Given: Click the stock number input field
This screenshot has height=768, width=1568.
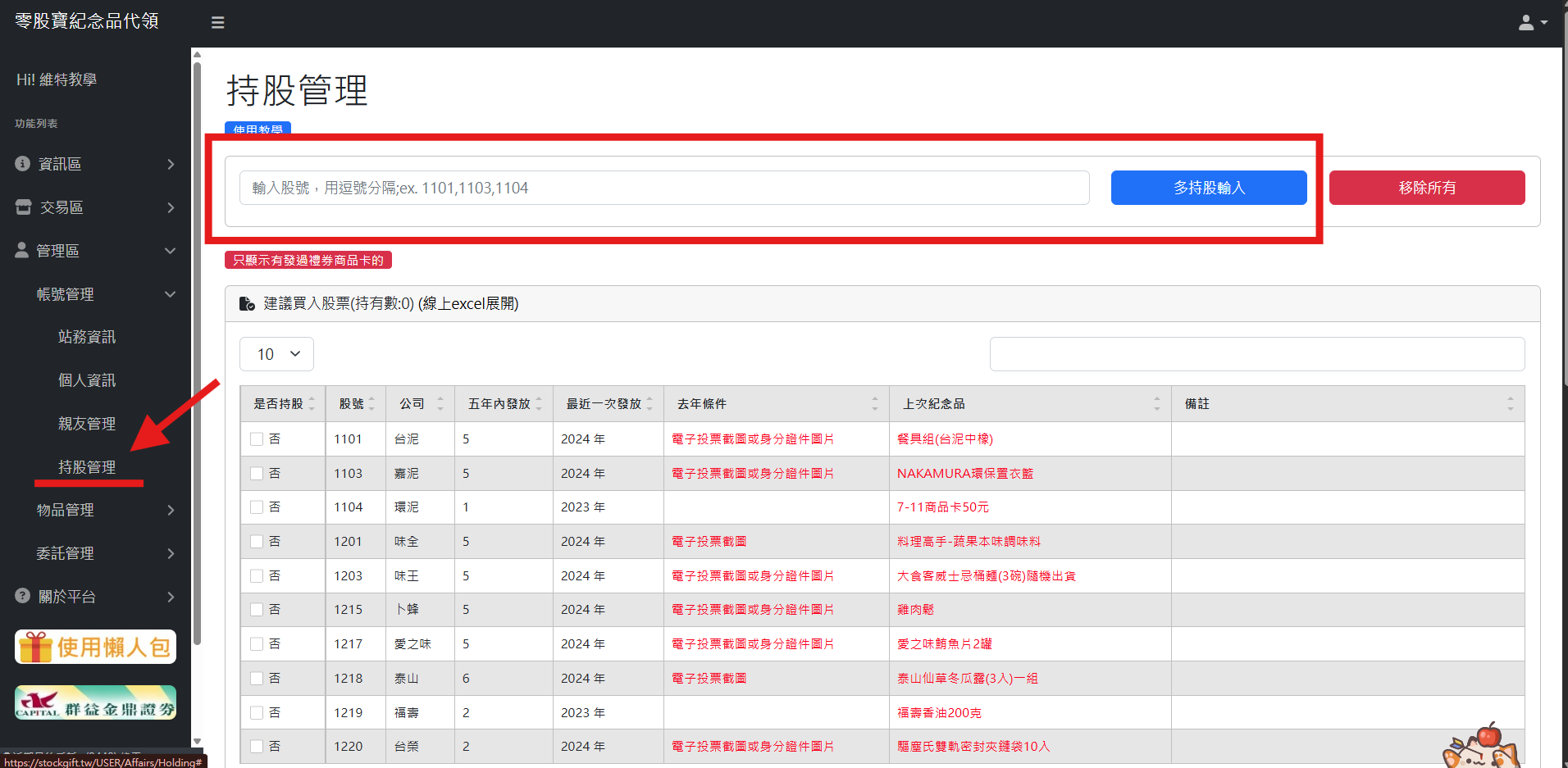Looking at the screenshot, I should coord(664,188).
